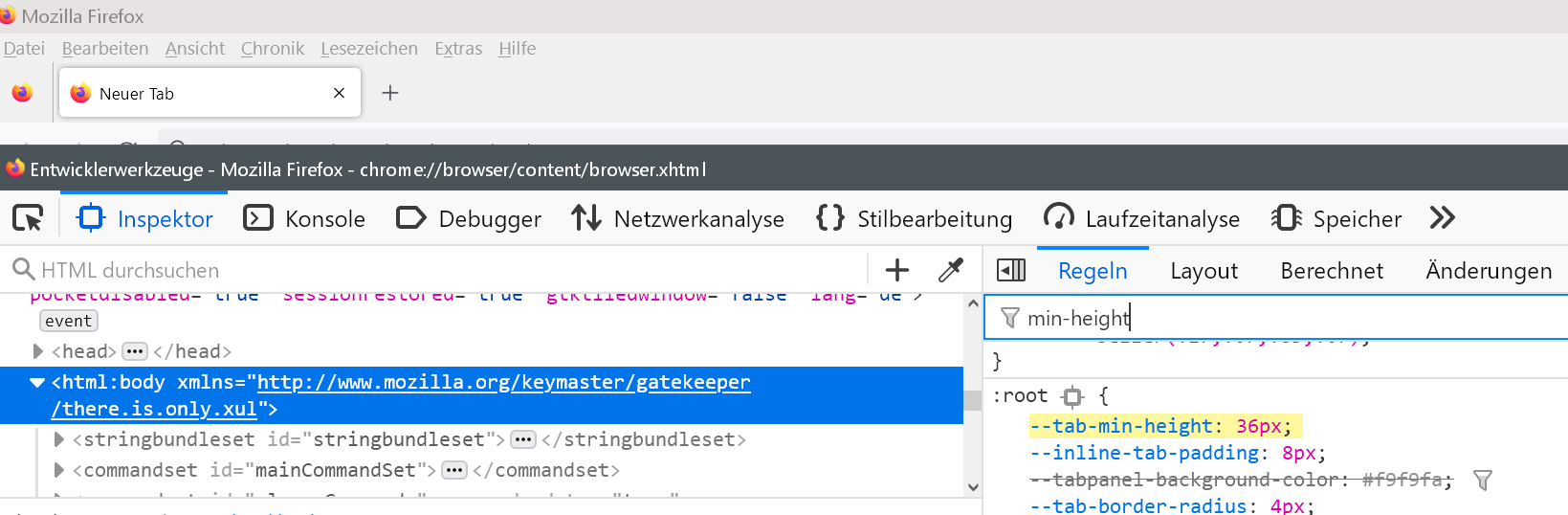
Task: Collapse the html:body element node
Action: pos(37,383)
